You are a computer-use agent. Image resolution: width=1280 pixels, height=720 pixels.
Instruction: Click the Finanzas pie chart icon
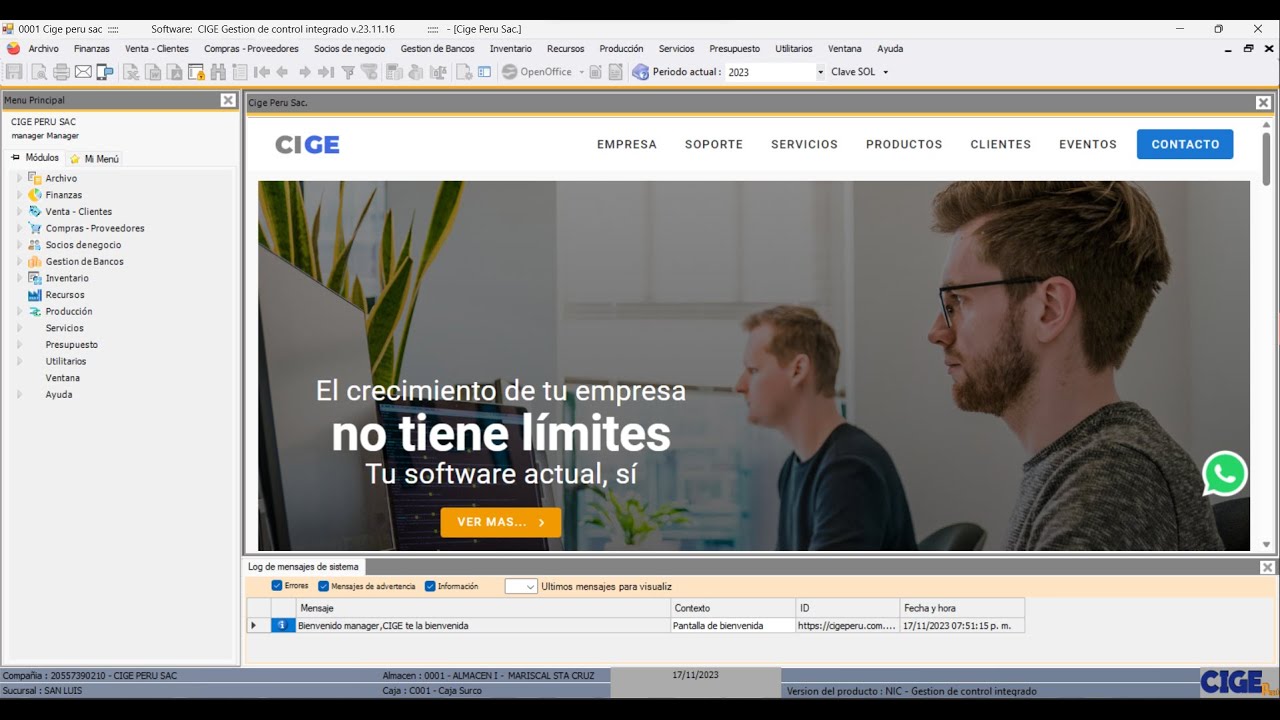pyautogui.click(x=35, y=195)
